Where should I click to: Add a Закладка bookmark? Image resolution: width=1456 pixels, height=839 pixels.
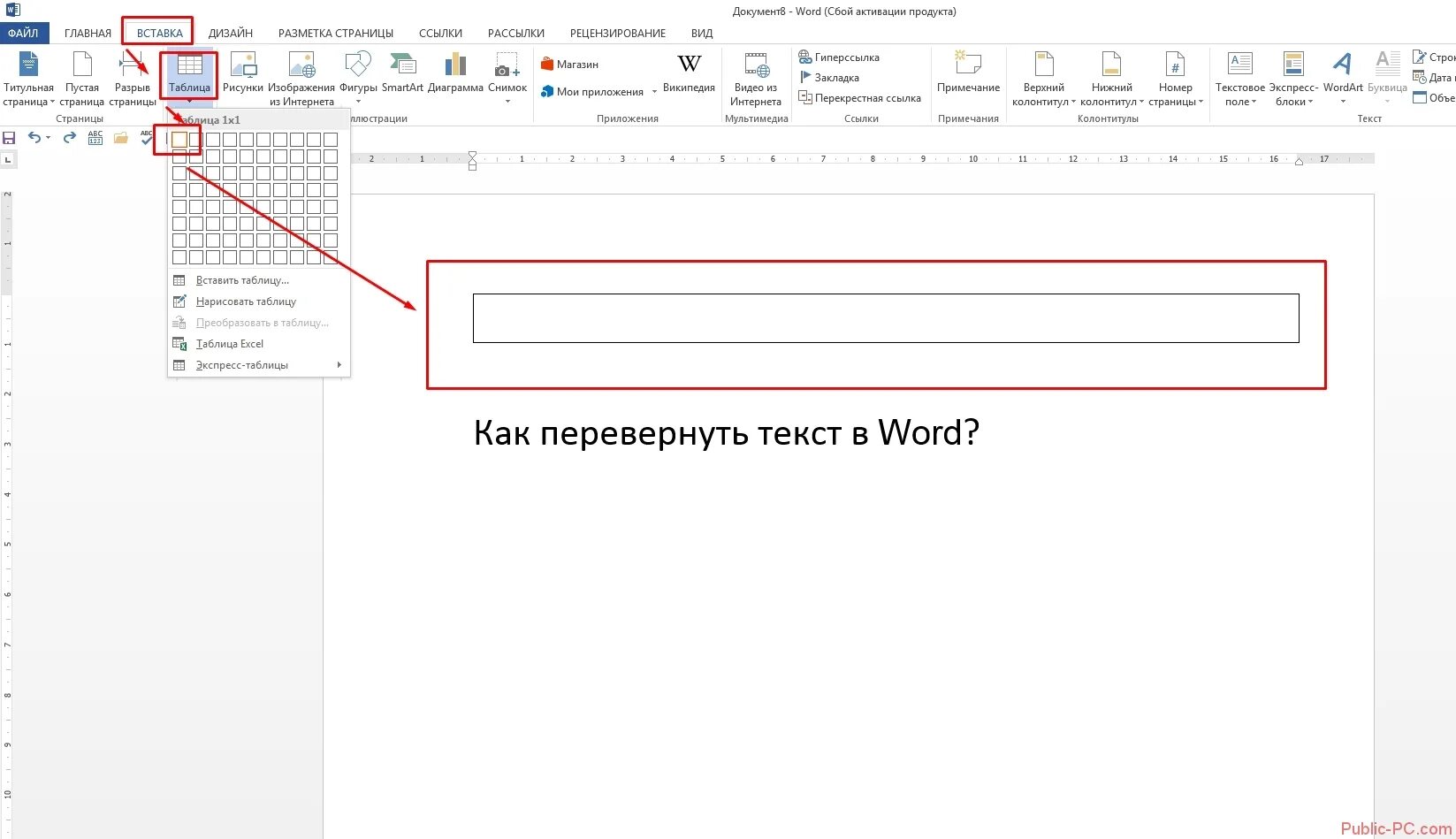point(829,78)
